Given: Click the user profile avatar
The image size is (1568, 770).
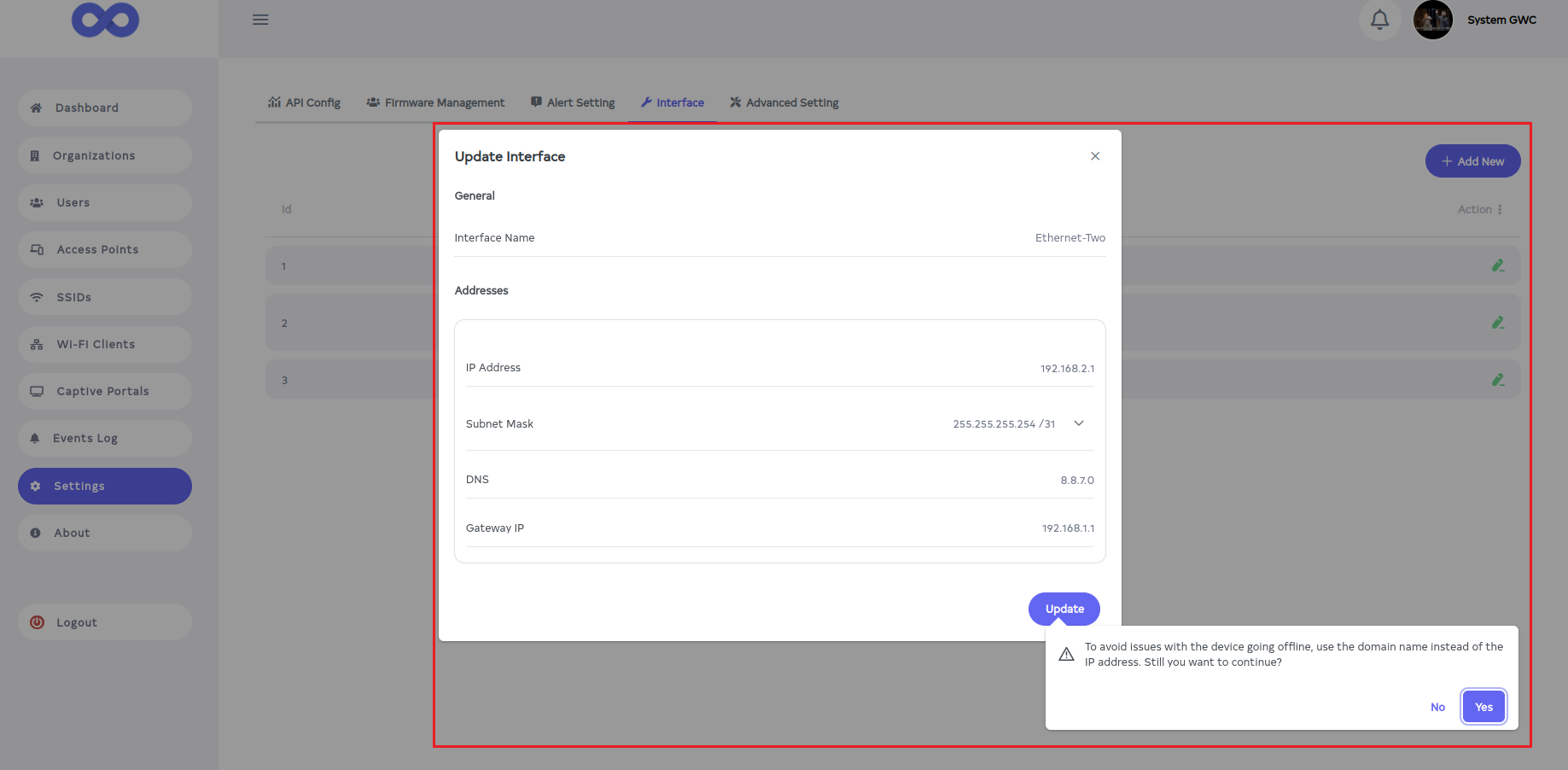Looking at the screenshot, I should point(1432,20).
